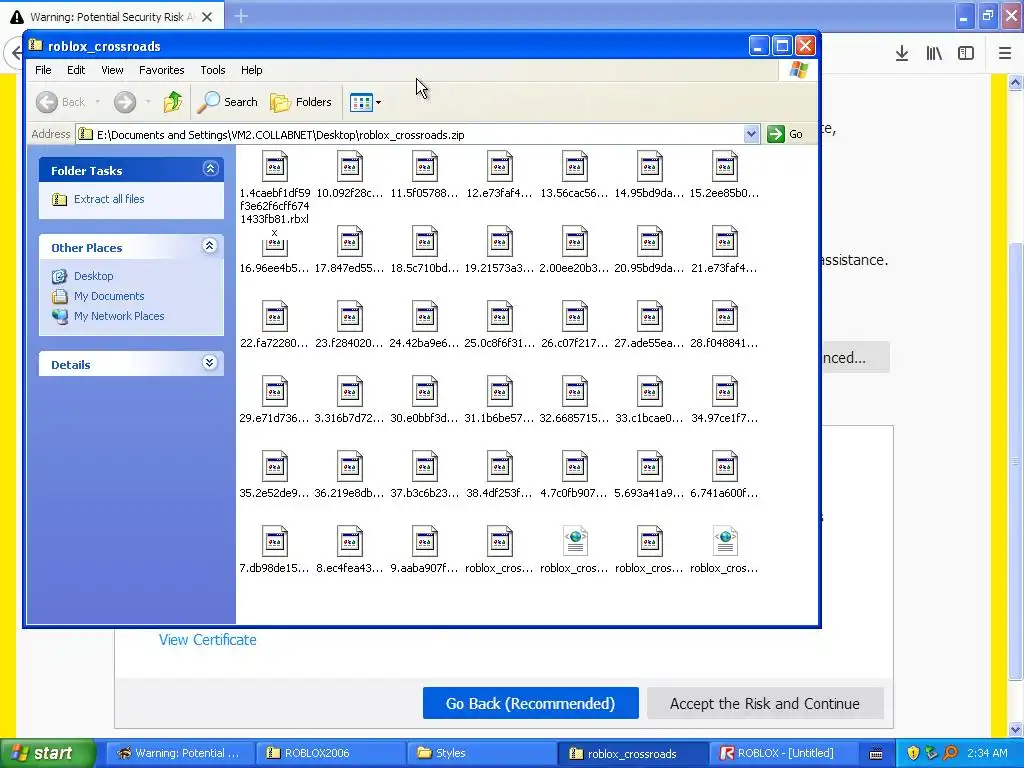Expand the Details panel
The image size is (1024, 768).
[210, 363]
